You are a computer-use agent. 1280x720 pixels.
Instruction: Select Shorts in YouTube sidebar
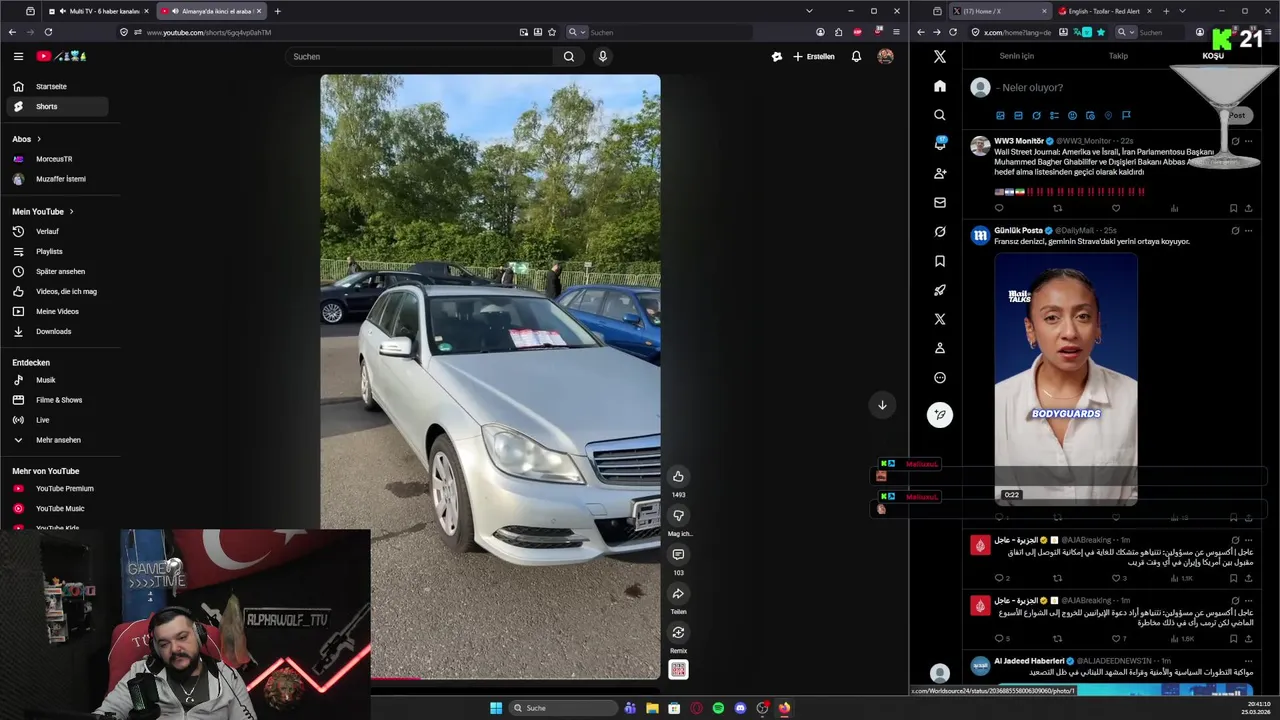58,107
